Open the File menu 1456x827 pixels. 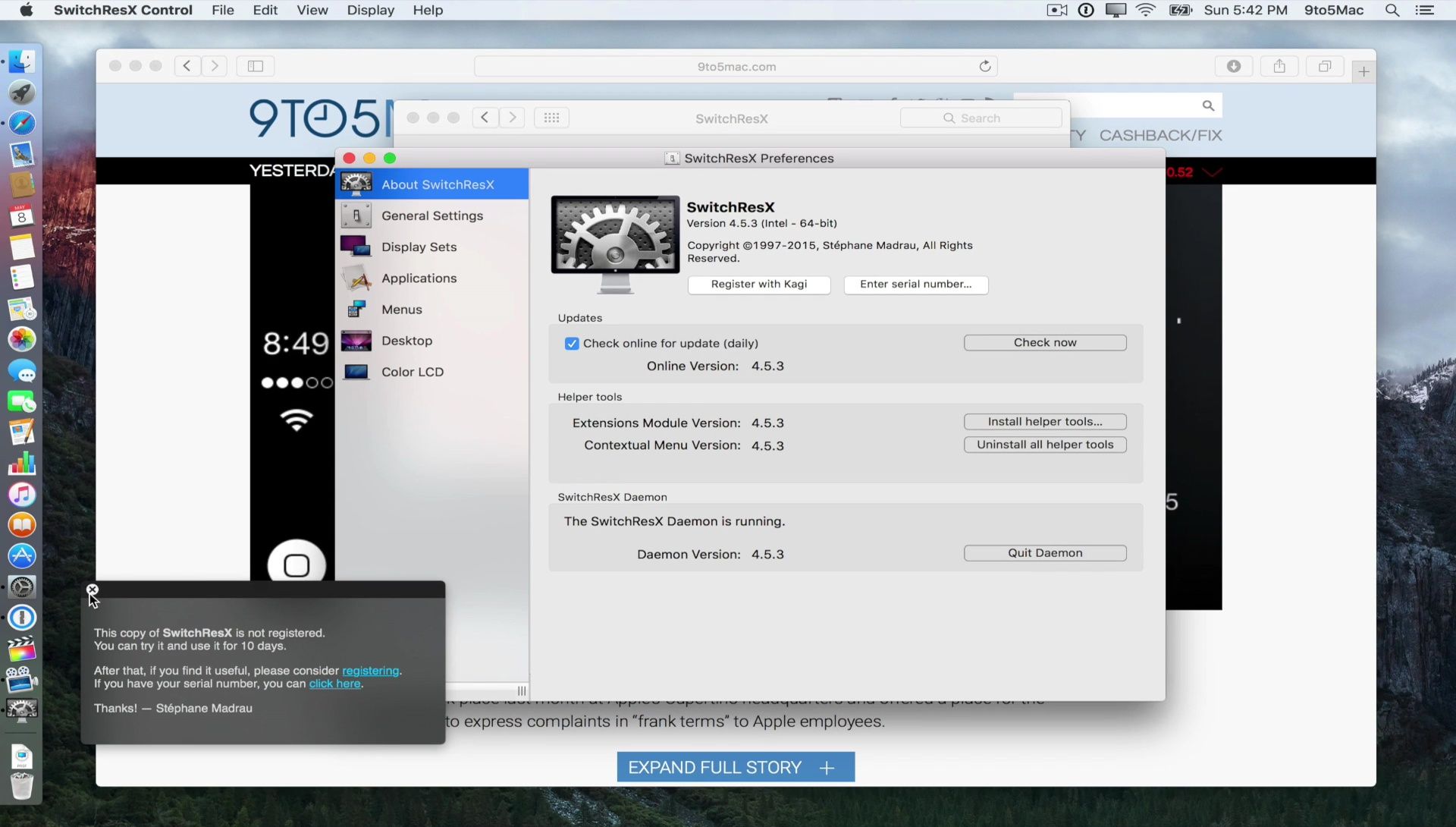(x=223, y=10)
